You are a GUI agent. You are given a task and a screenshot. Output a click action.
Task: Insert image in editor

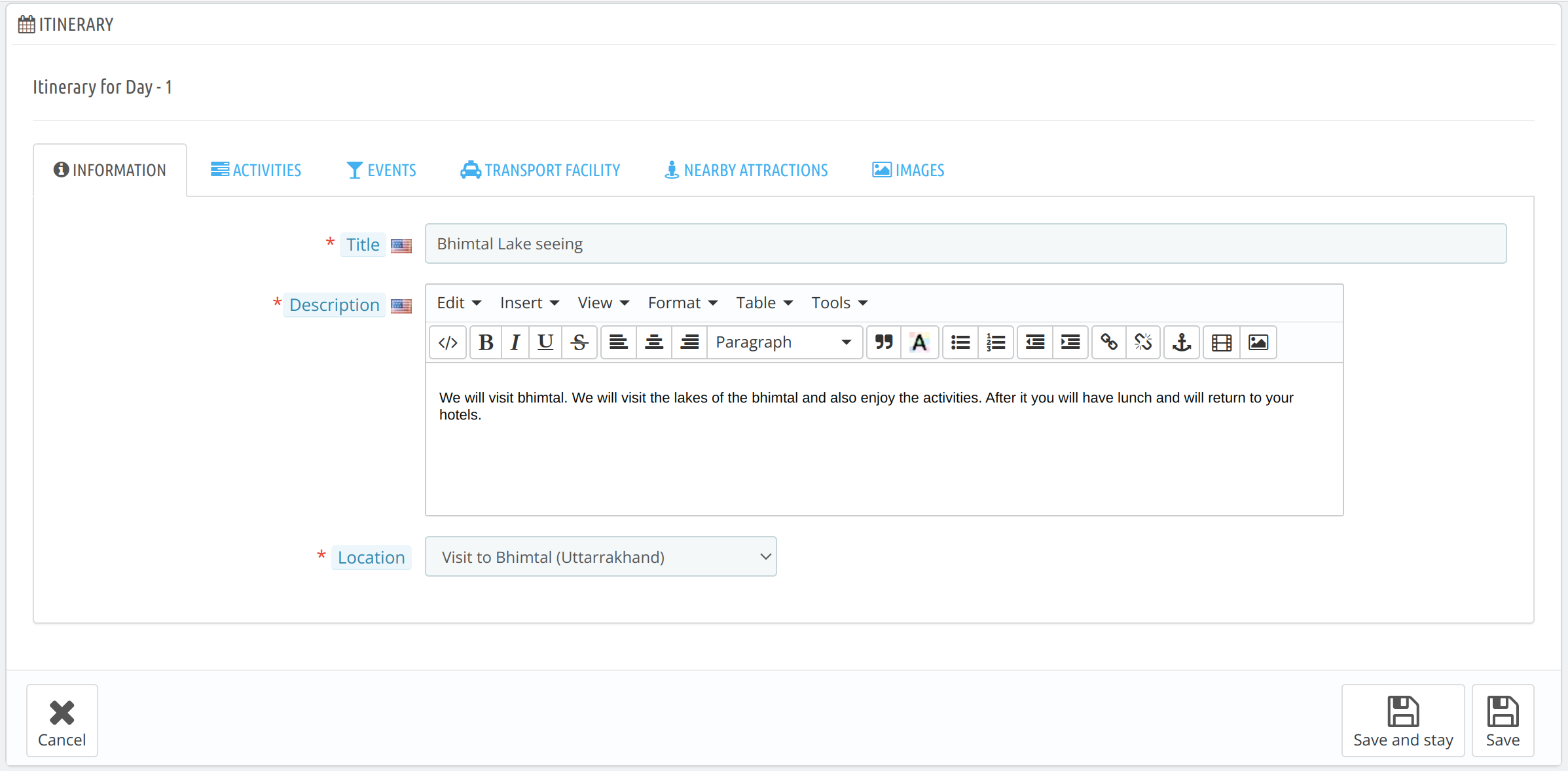point(1258,342)
